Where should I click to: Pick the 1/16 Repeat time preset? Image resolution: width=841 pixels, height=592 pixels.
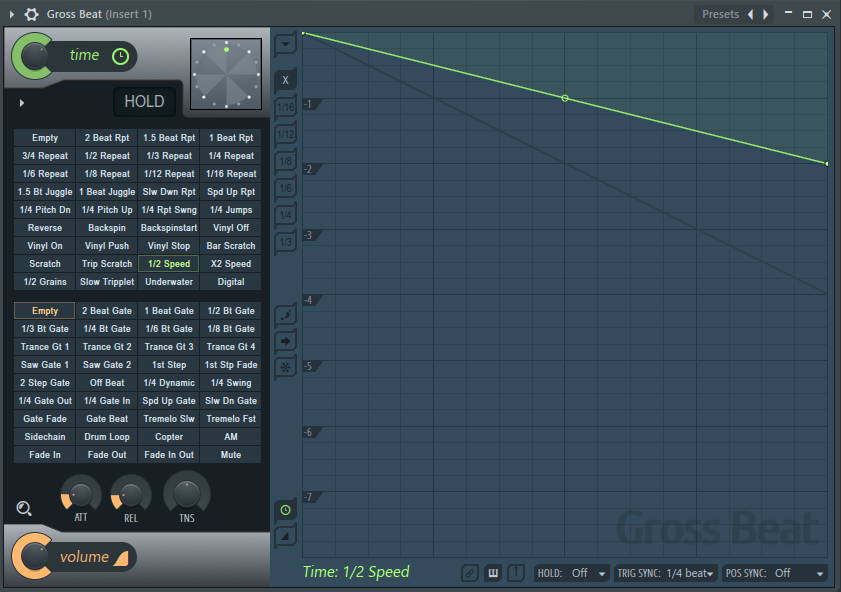(231, 174)
